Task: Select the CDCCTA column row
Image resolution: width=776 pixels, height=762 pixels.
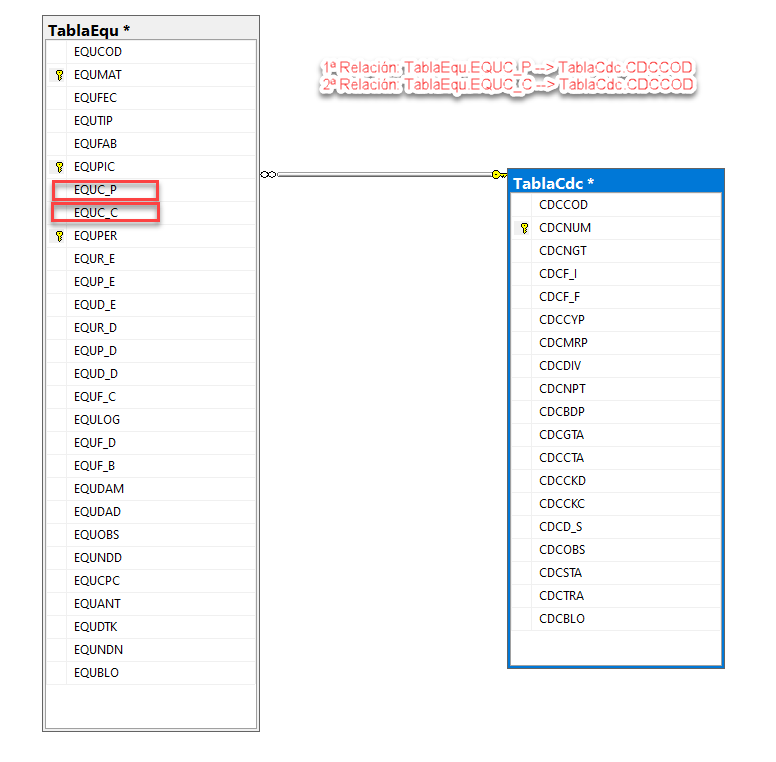Action: (x=616, y=458)
